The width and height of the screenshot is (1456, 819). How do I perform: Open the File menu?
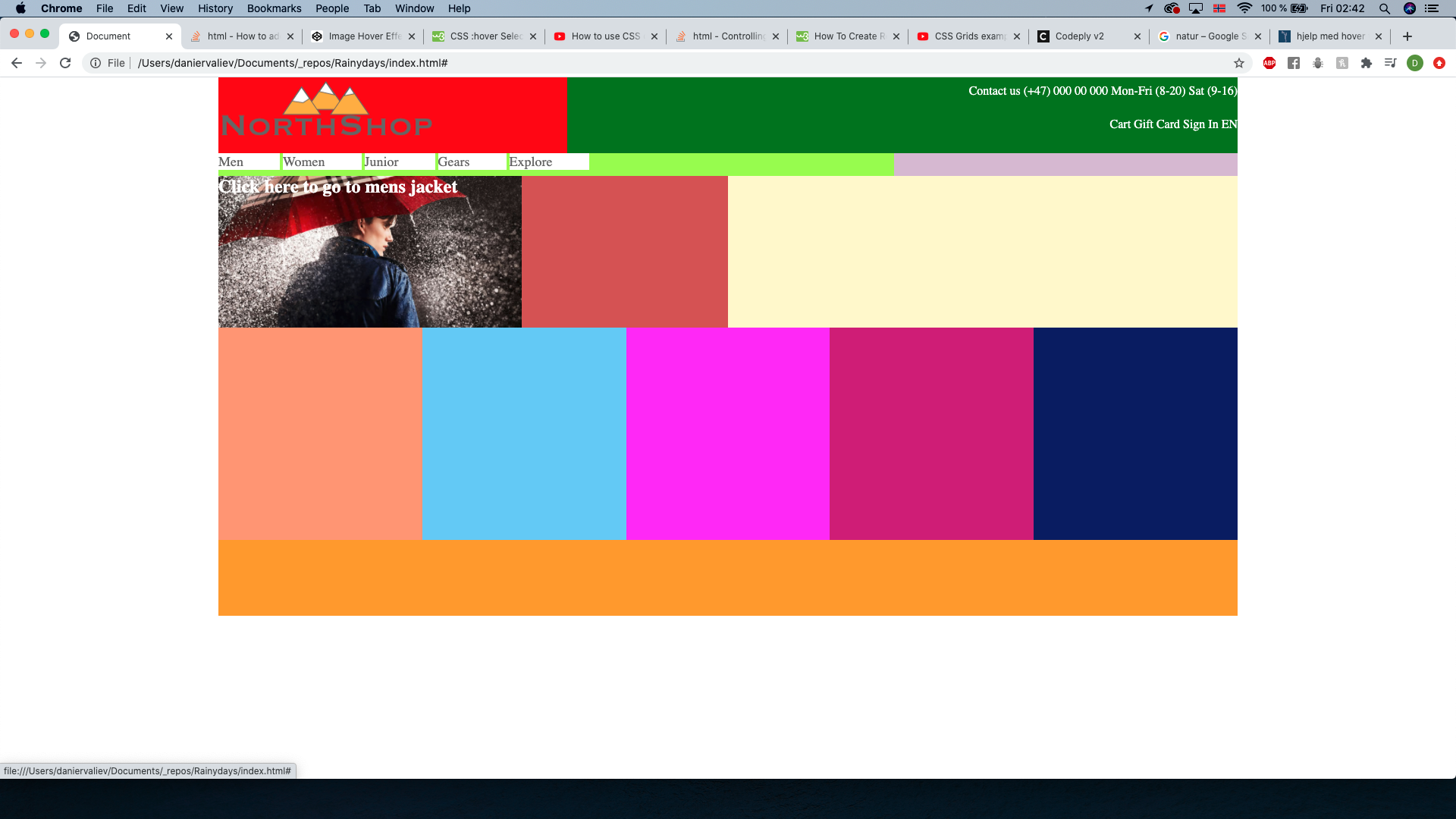(x=105, y=8)
